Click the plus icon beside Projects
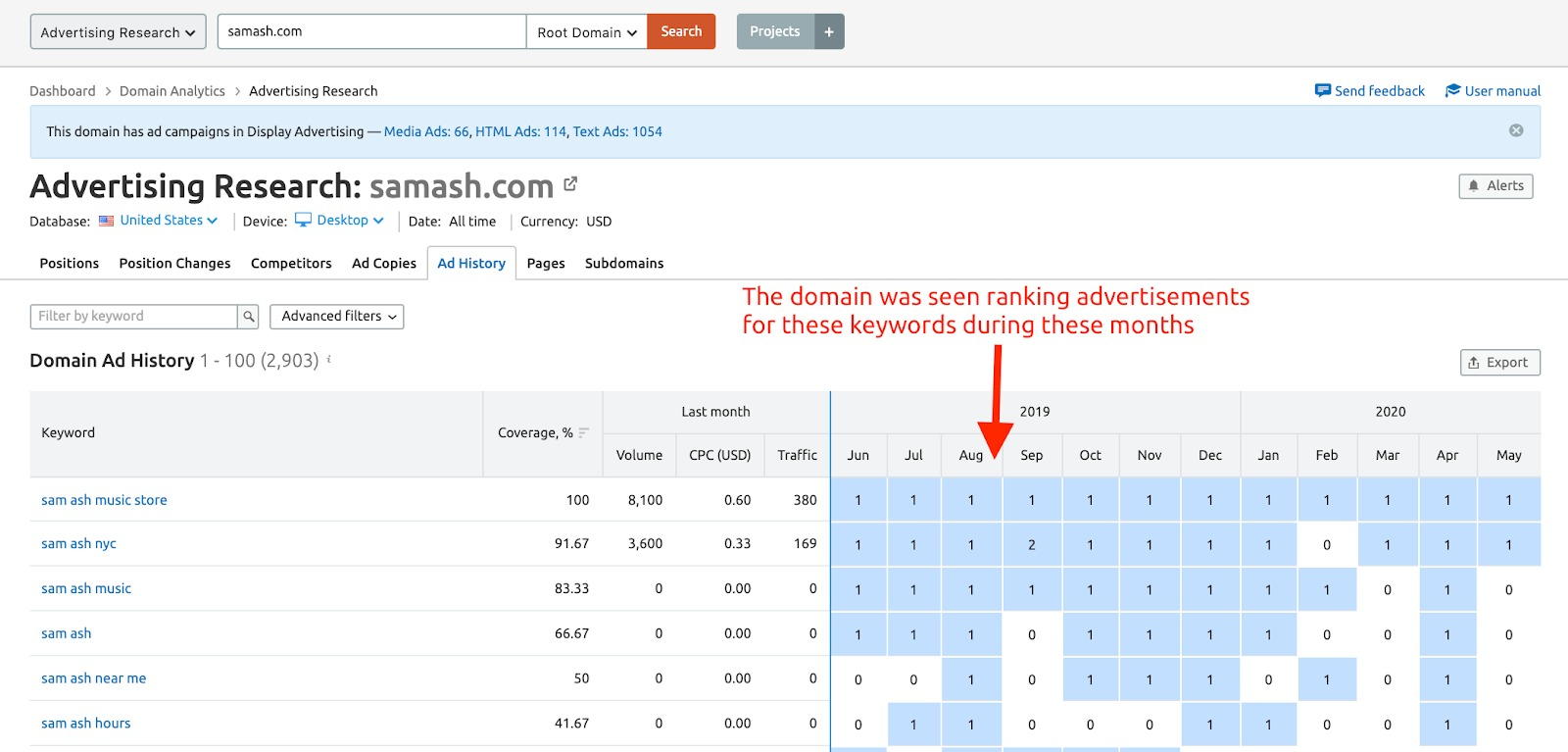This screenshot has height=752, width=1568. (829, 31)
